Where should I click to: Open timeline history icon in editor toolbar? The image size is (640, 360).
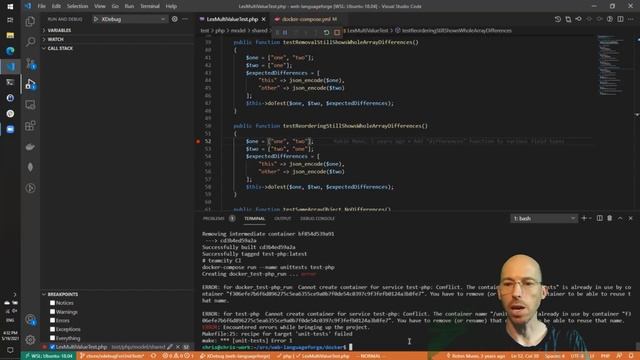(558, 19)
